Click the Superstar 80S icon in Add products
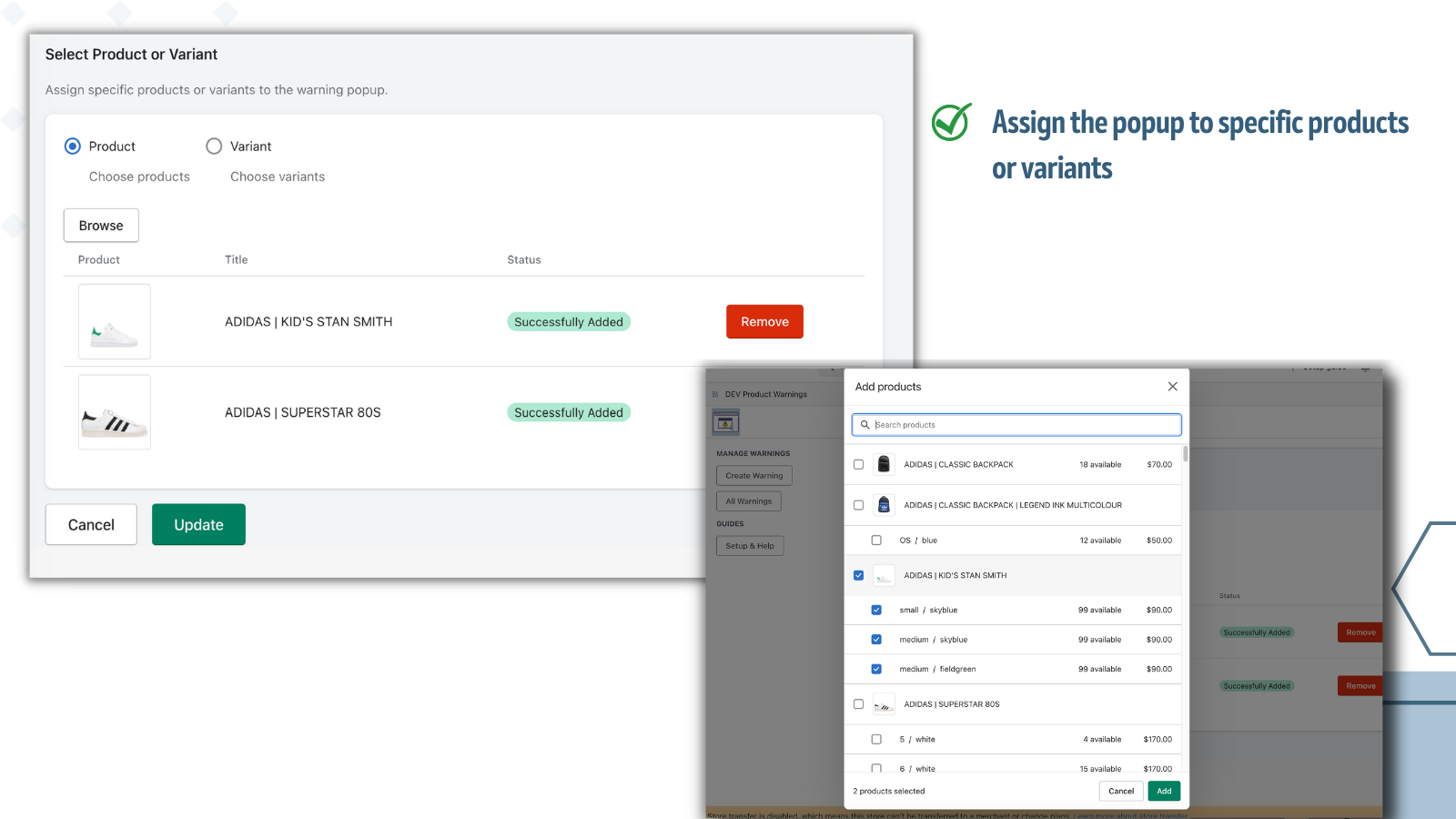 point(884,704)
